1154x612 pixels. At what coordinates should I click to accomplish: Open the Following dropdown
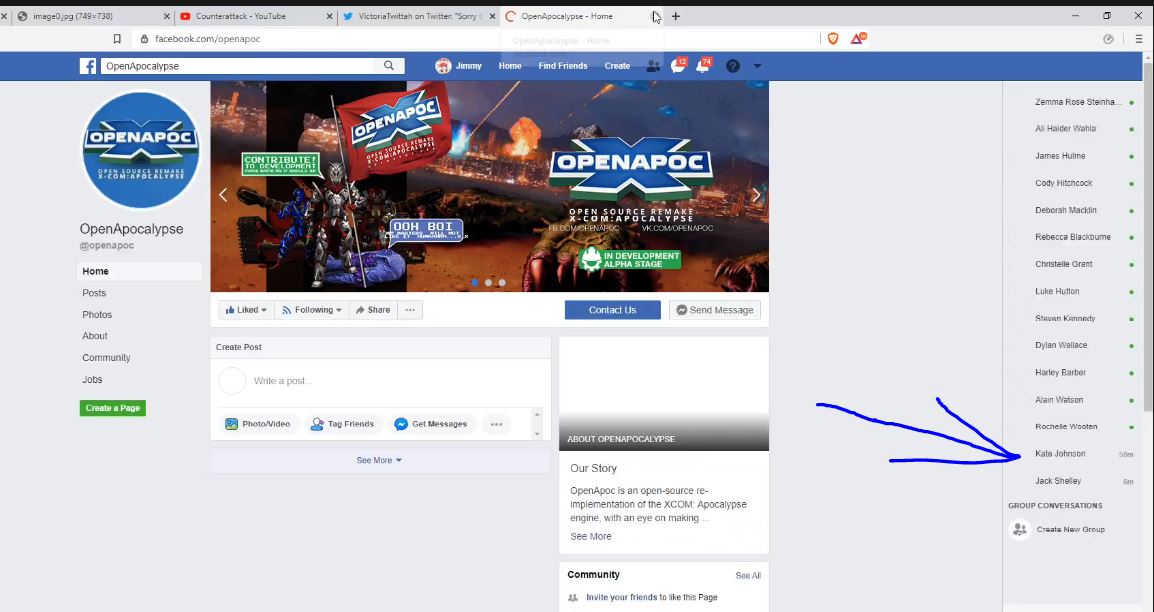tap(311, 310)
